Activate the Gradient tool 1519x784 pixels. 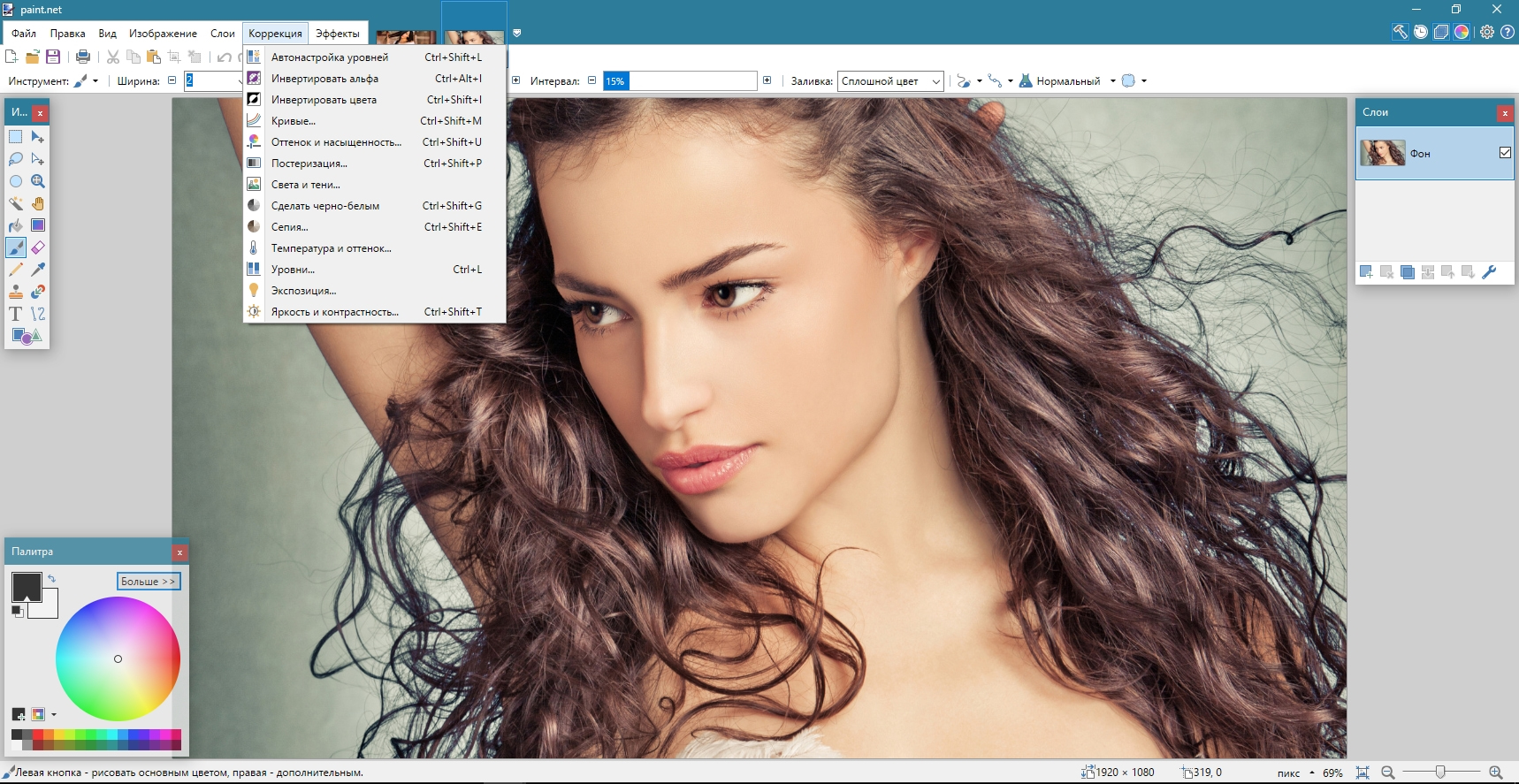tap(38, 225)
